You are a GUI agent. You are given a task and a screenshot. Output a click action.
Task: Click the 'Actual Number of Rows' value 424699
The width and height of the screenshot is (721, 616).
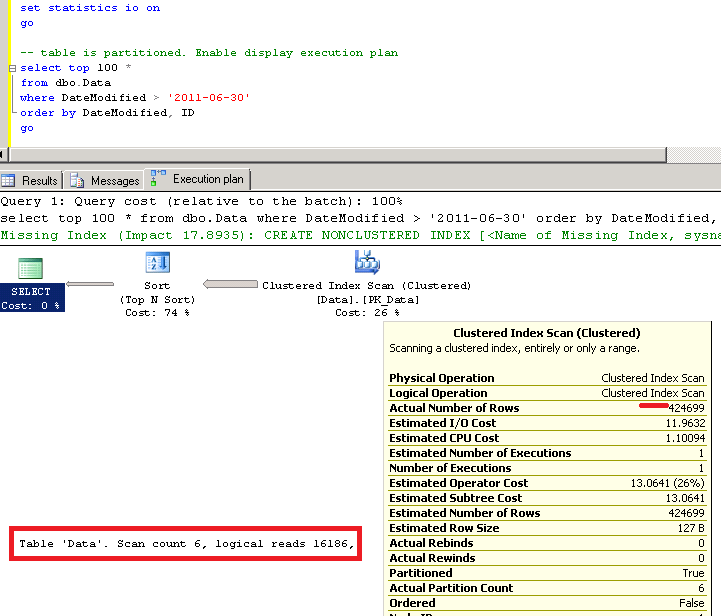pyautogui.click(x=687, y=408)
